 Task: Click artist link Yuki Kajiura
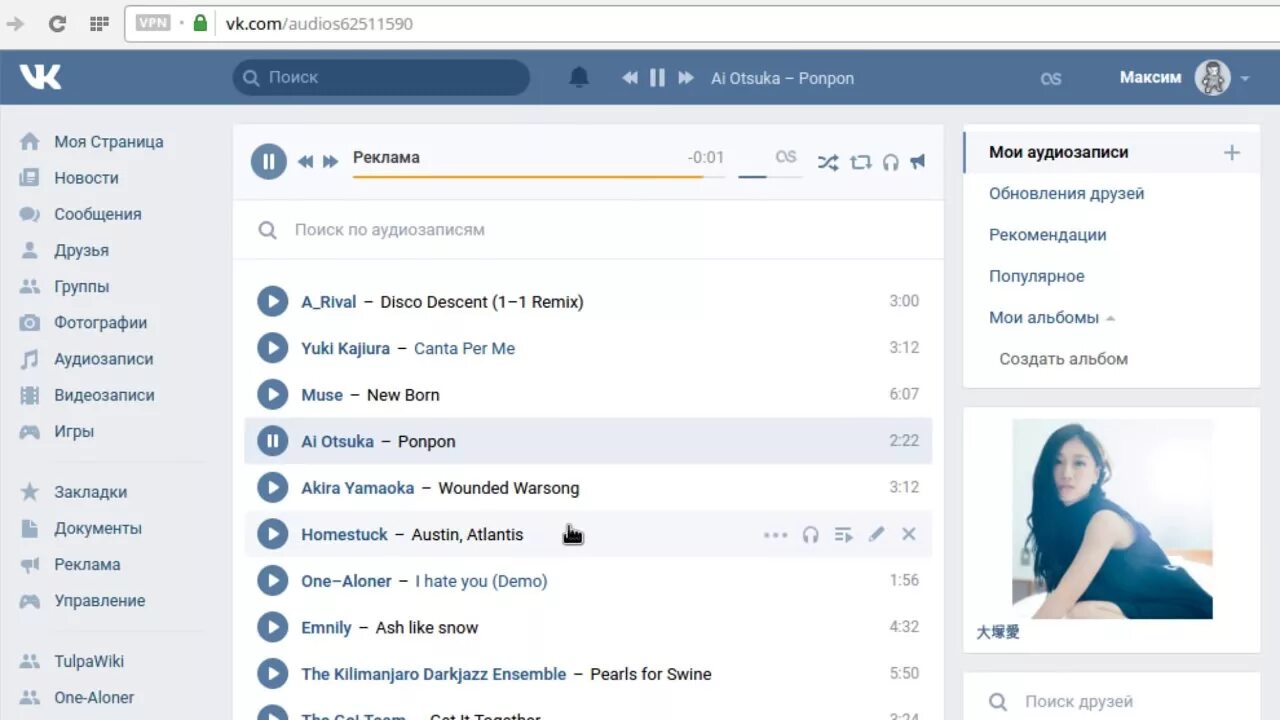345,348
